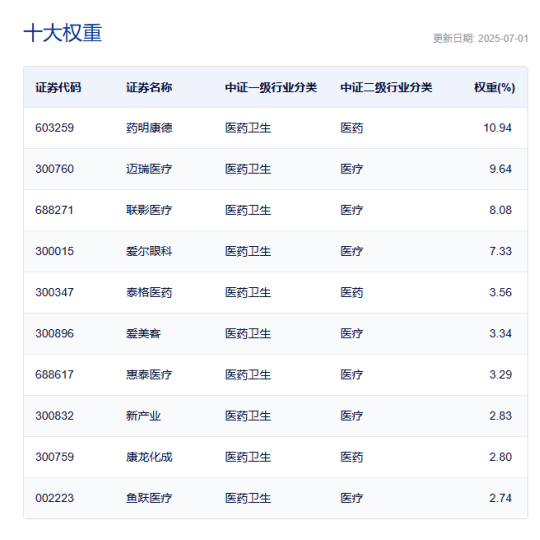Screen dimensions: 540x540
Task: Click 泰格医药 security name
Action: click(x=149, y=293)
